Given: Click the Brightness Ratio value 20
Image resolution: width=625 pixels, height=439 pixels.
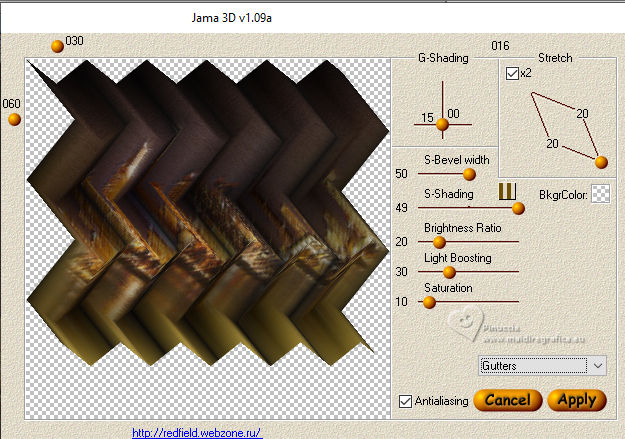Looking at the screenshot, I should pyautogui.click(x=401, y=242).
